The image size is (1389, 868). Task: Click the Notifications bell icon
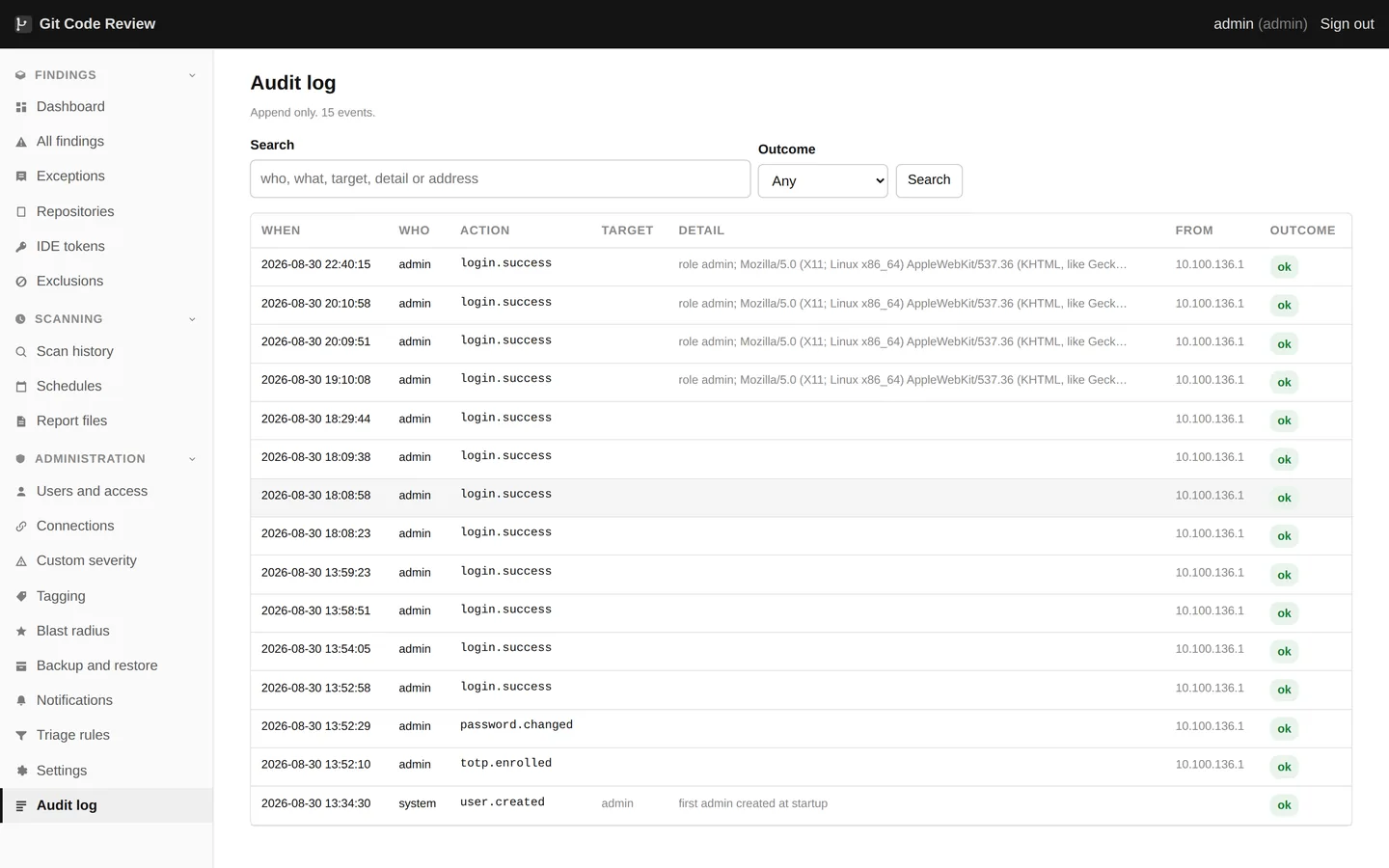(21, 701)
